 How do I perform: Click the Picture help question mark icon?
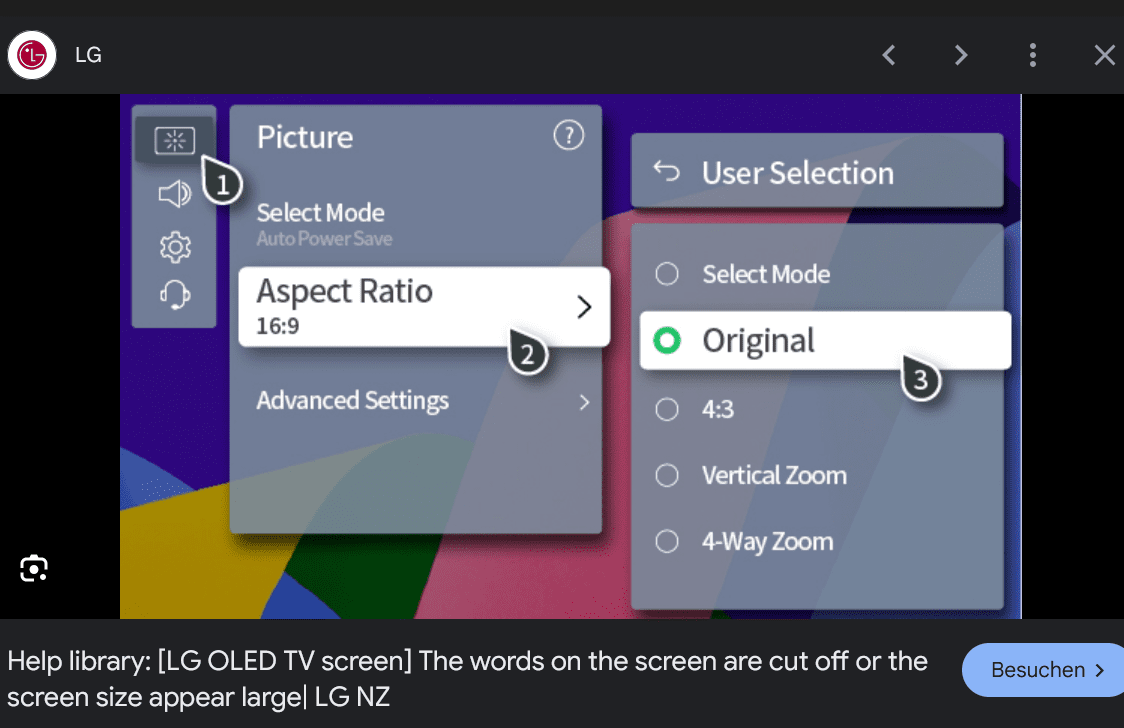568,135
